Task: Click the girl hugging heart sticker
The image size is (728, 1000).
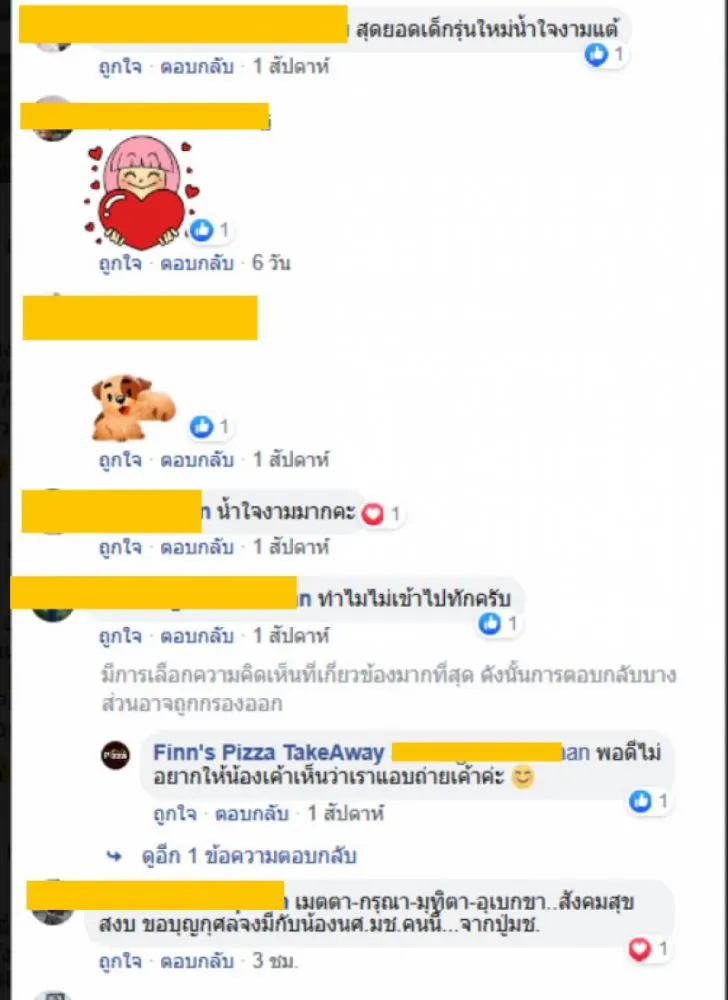Action: pos(142,193)
